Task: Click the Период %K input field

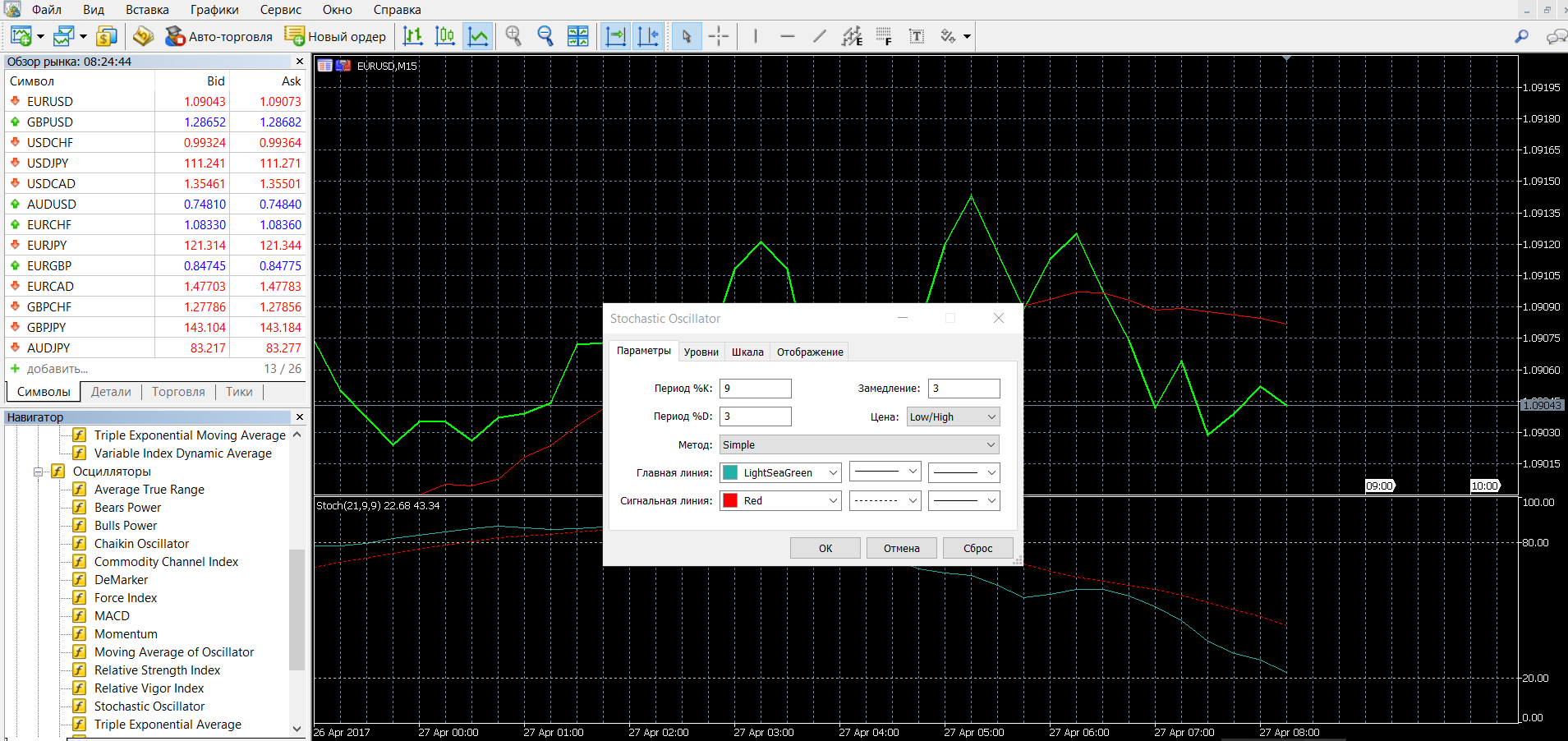Action: pos(756,389)
